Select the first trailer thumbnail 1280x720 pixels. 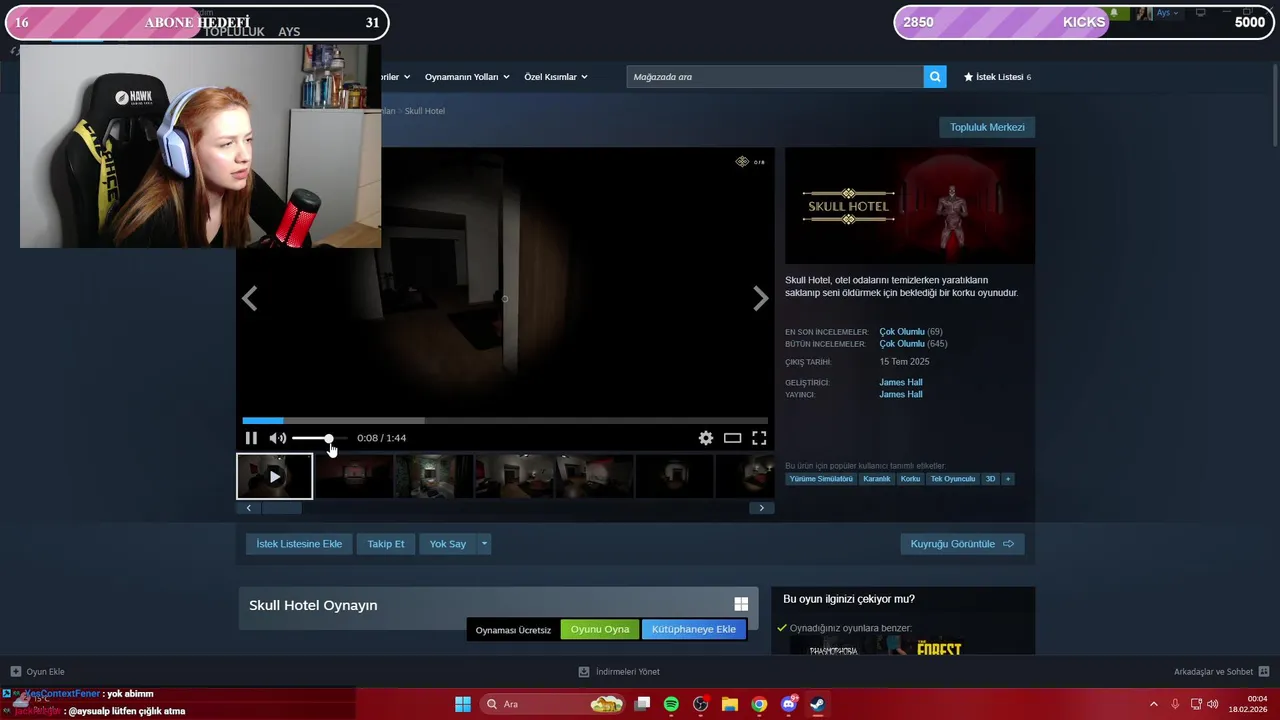275,476
